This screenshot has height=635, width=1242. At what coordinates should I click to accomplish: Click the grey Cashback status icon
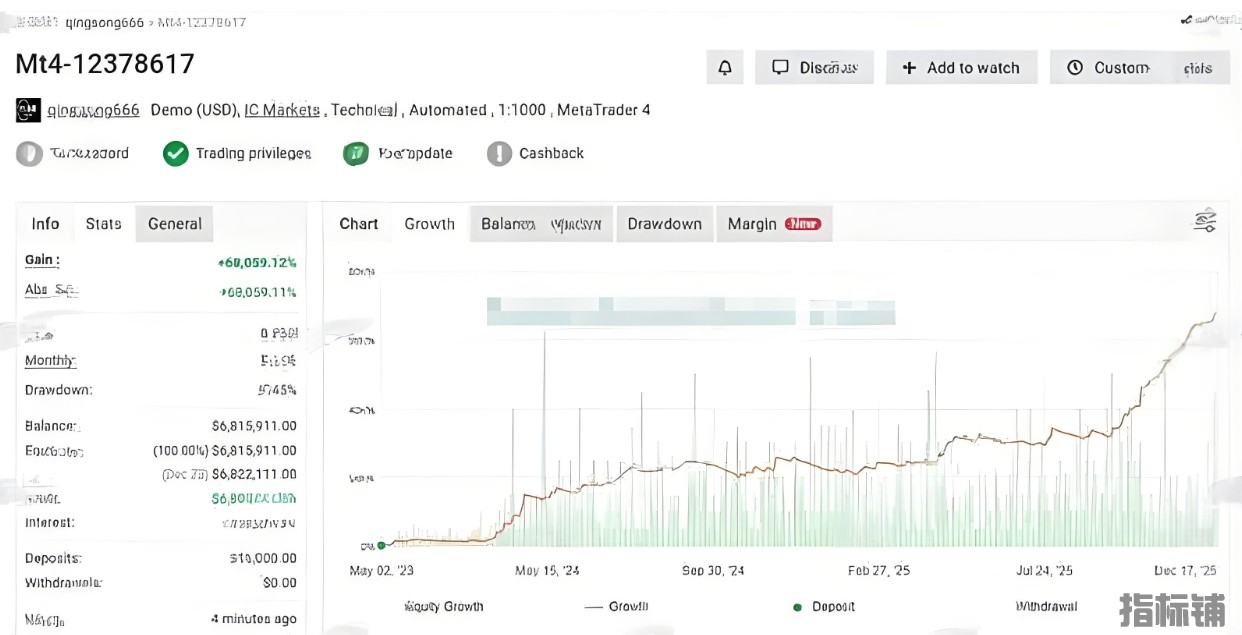click(499, 154)
